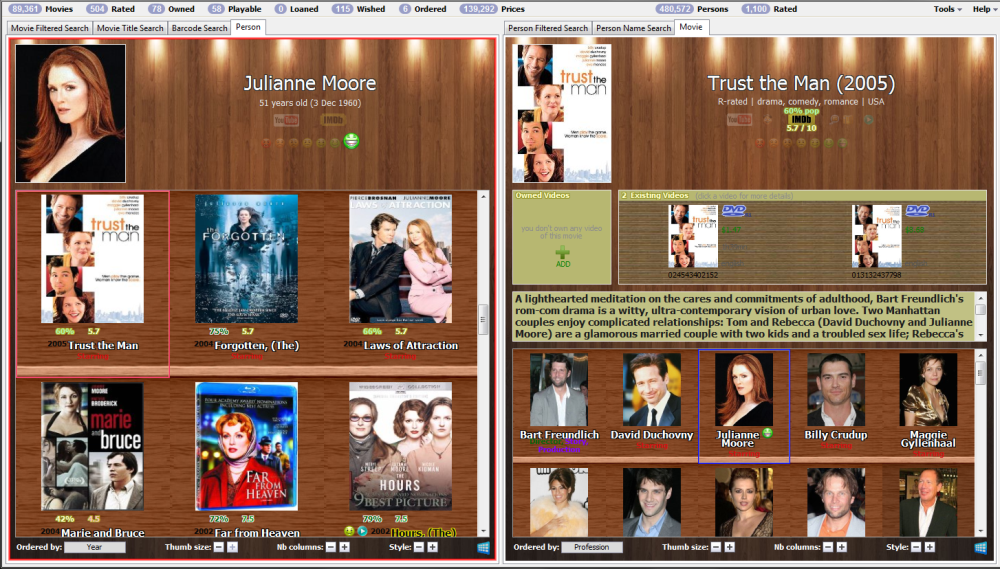The image size is (1000, 569).
Task: Open Marie and Bruce movie cover
Action: click(x=92, y=446)
